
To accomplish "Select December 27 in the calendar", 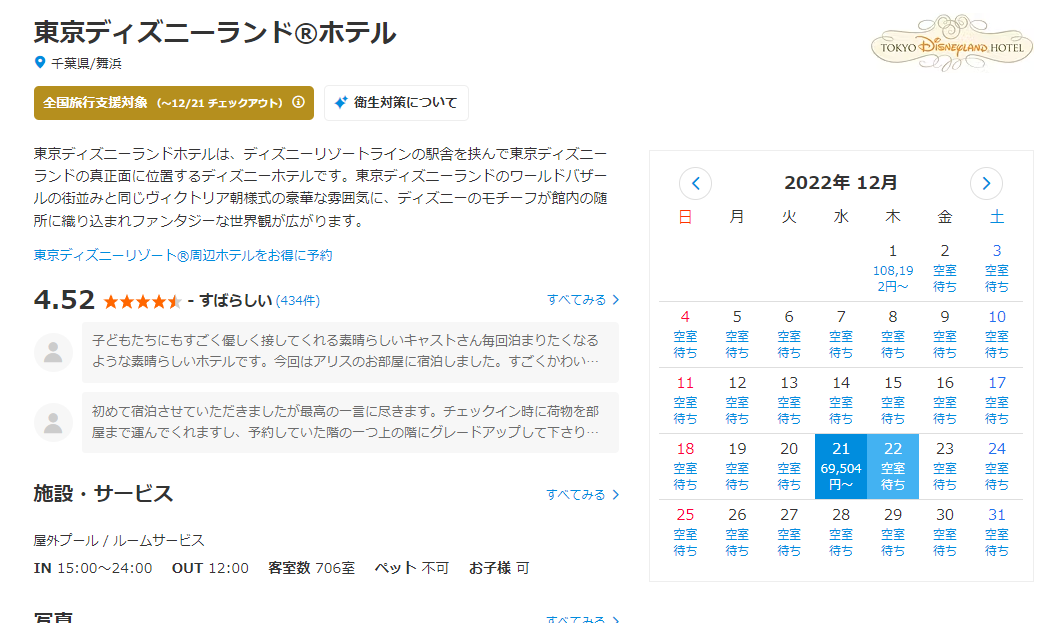I will (789, 532).
